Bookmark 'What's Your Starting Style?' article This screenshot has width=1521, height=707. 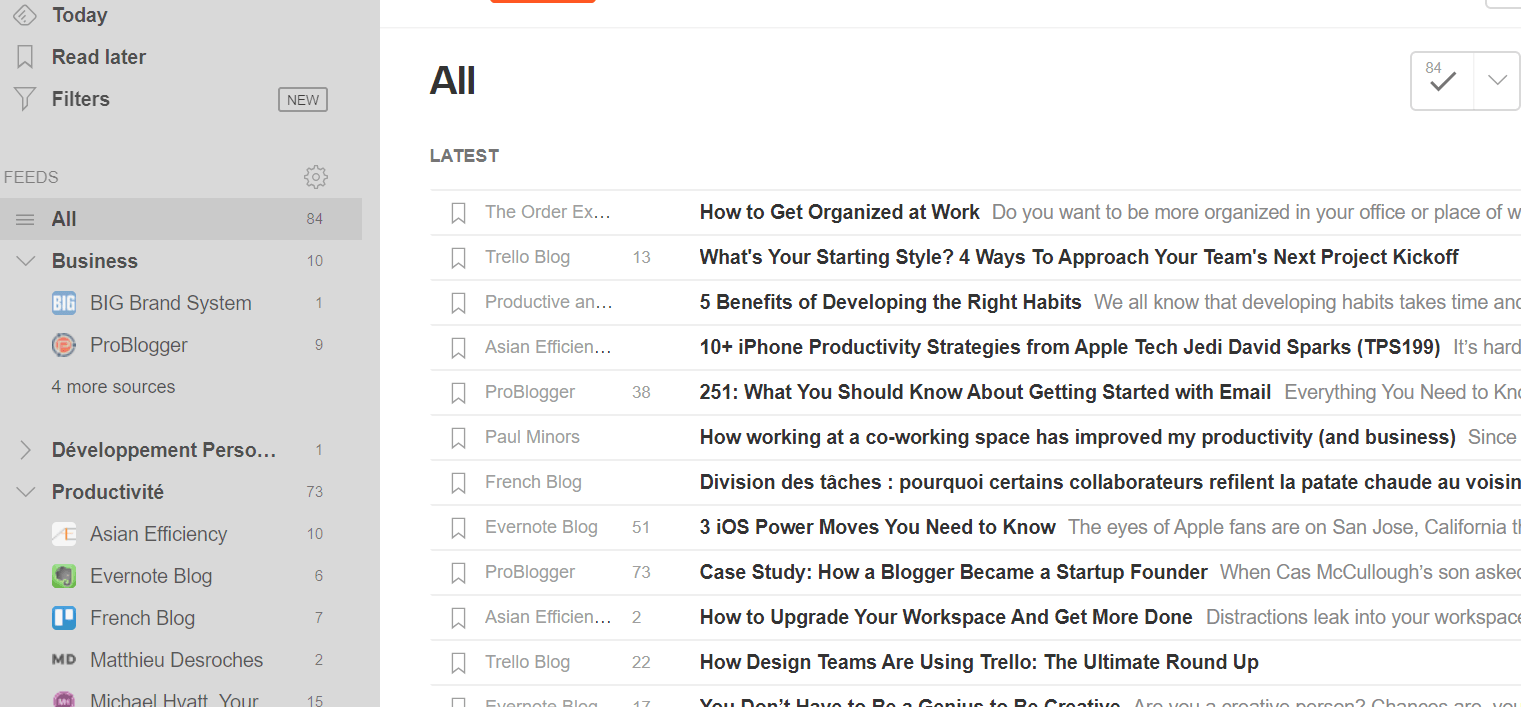coord(458,257)
